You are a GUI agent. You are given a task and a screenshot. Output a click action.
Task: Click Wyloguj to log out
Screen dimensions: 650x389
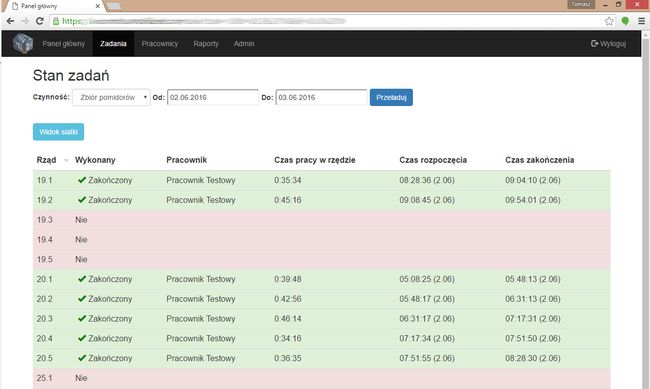pyautogui.click(x=608, y=44)
